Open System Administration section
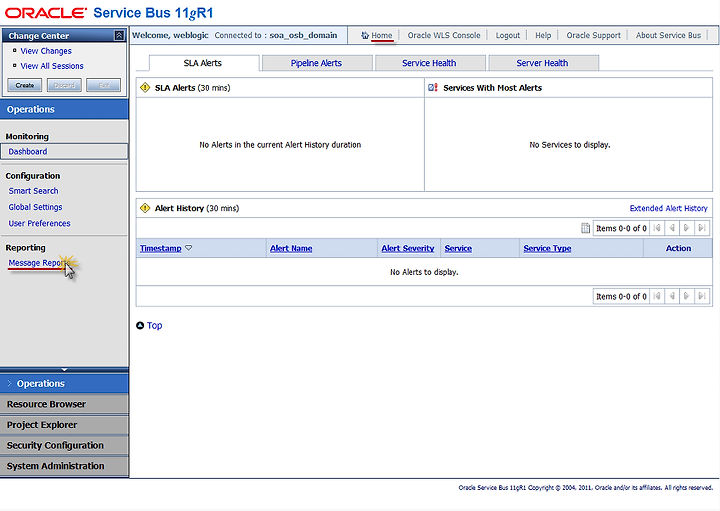 [64, 466]
